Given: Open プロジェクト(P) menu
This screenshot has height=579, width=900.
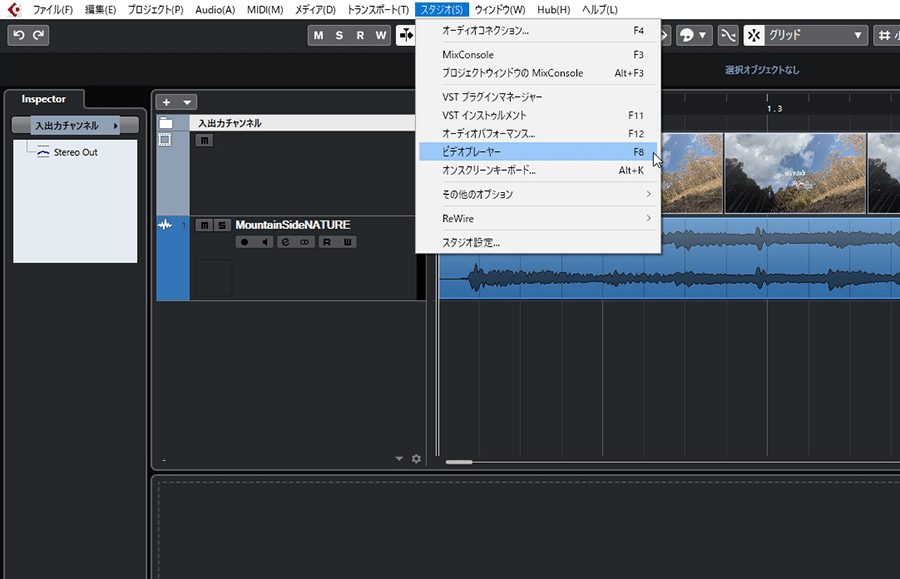Looking at the screenshot, I should tap(156, 10).
